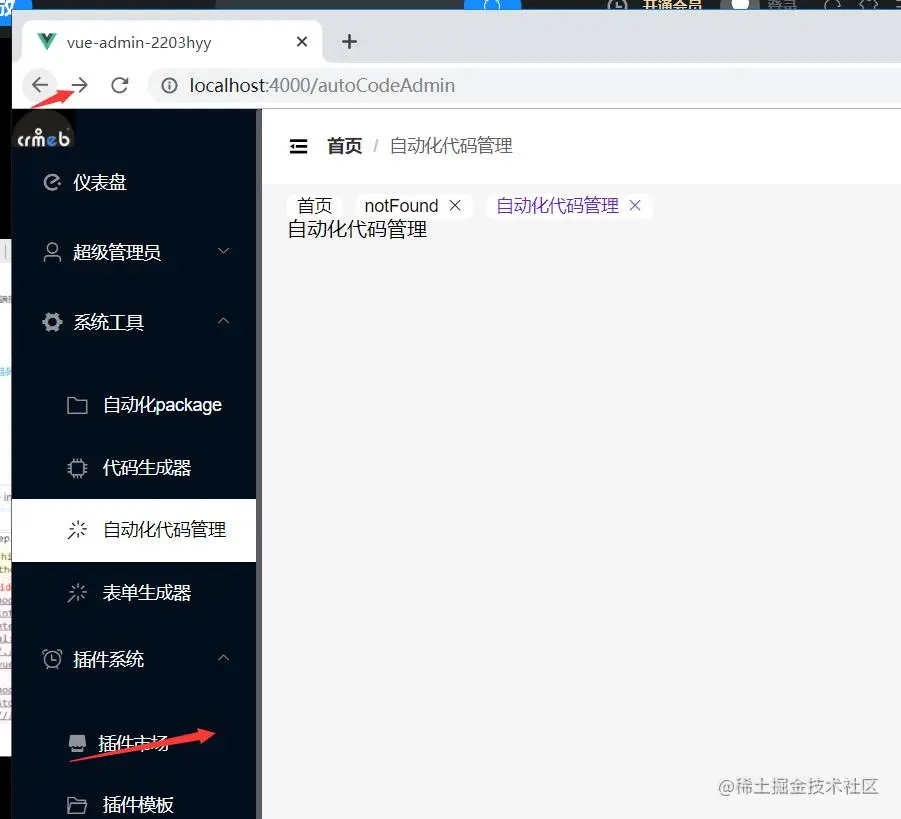Click the 仪表盘 gauge icon
Image resolution: width=901 pixels, height=819 pixels.
52,182
